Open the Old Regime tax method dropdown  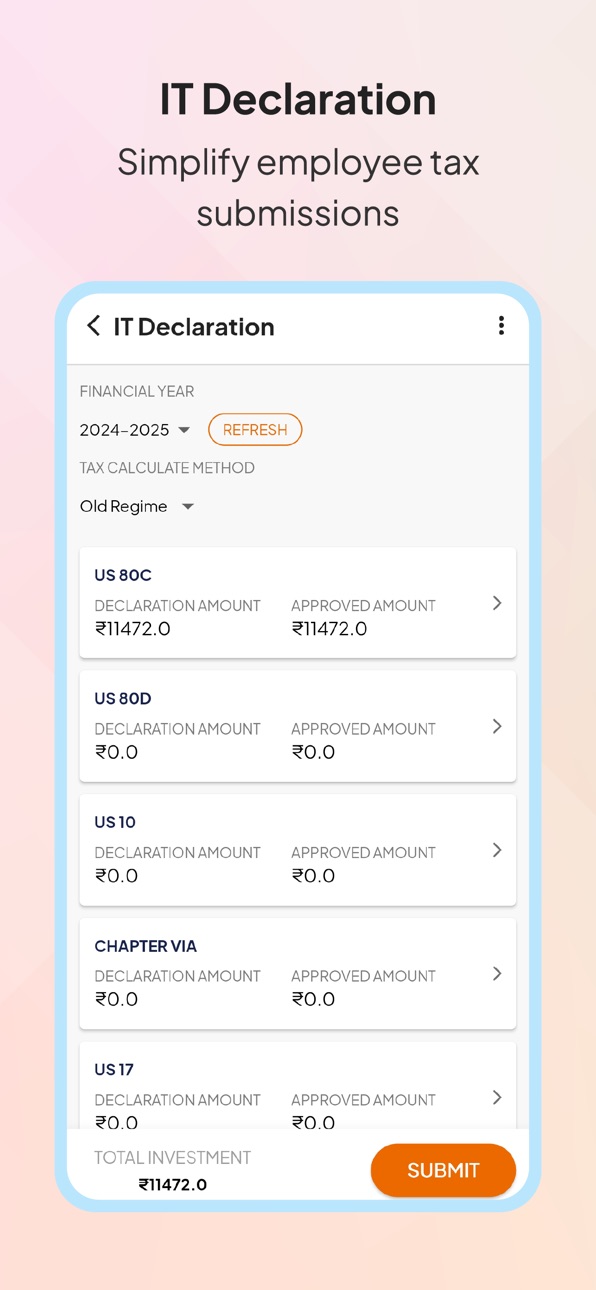(137, 506)
